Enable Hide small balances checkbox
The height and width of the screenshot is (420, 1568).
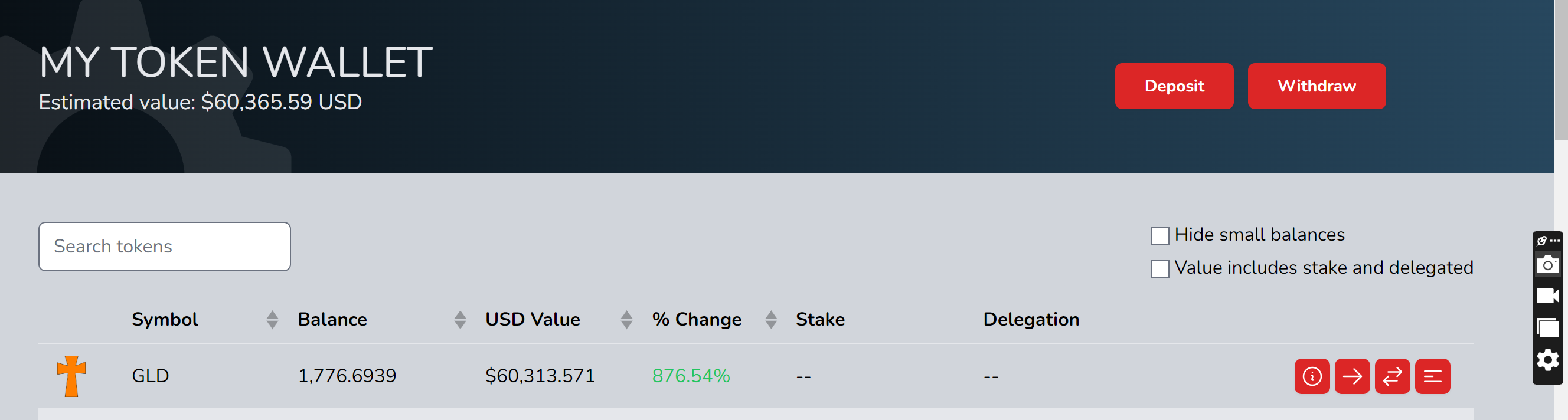coord(1159,235)
